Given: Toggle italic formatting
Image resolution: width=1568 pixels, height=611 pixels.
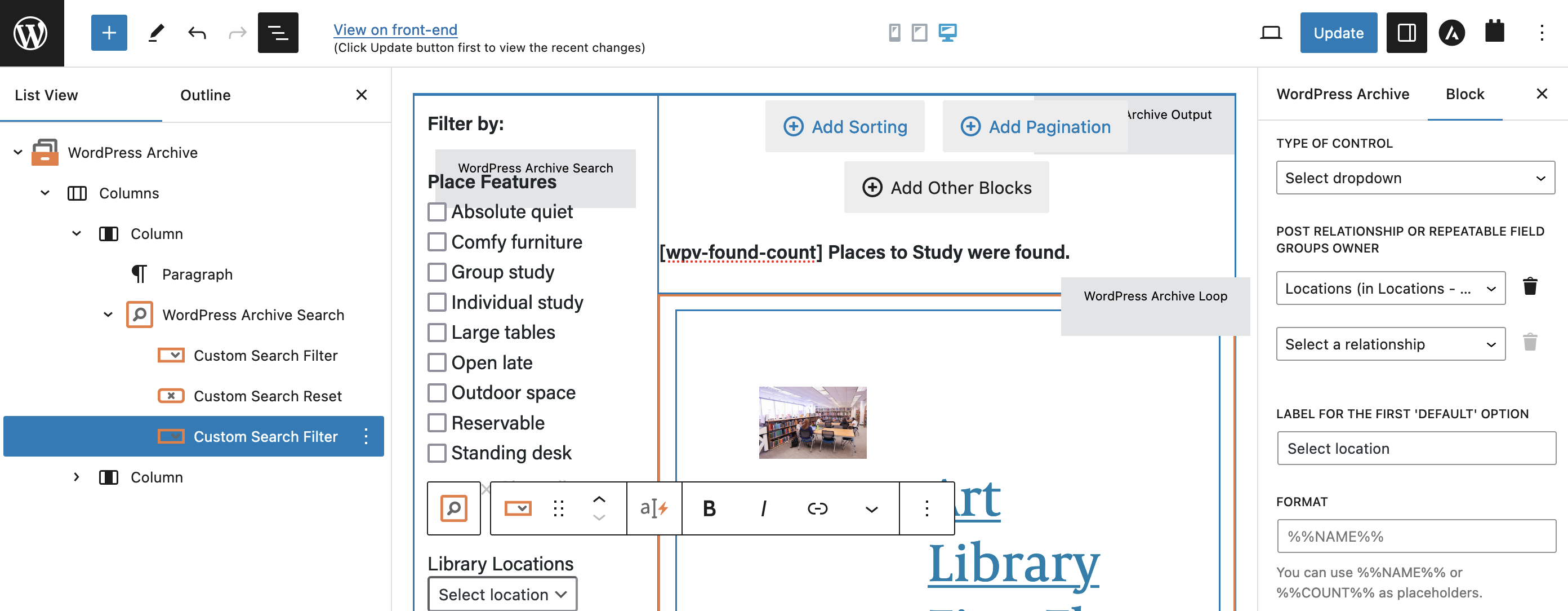Looking at the screenshot, I should coord(763,508).
